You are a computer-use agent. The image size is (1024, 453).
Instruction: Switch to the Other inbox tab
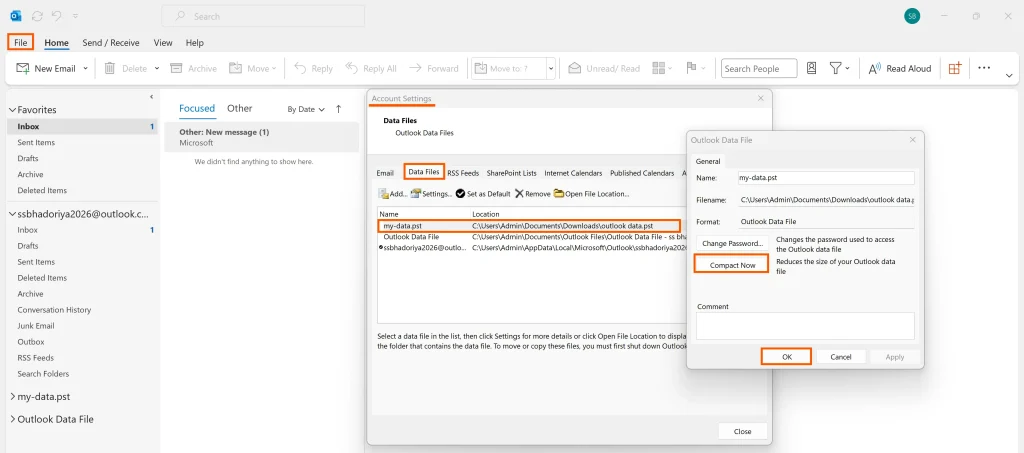pyautogui.click(x=240, y=108)
